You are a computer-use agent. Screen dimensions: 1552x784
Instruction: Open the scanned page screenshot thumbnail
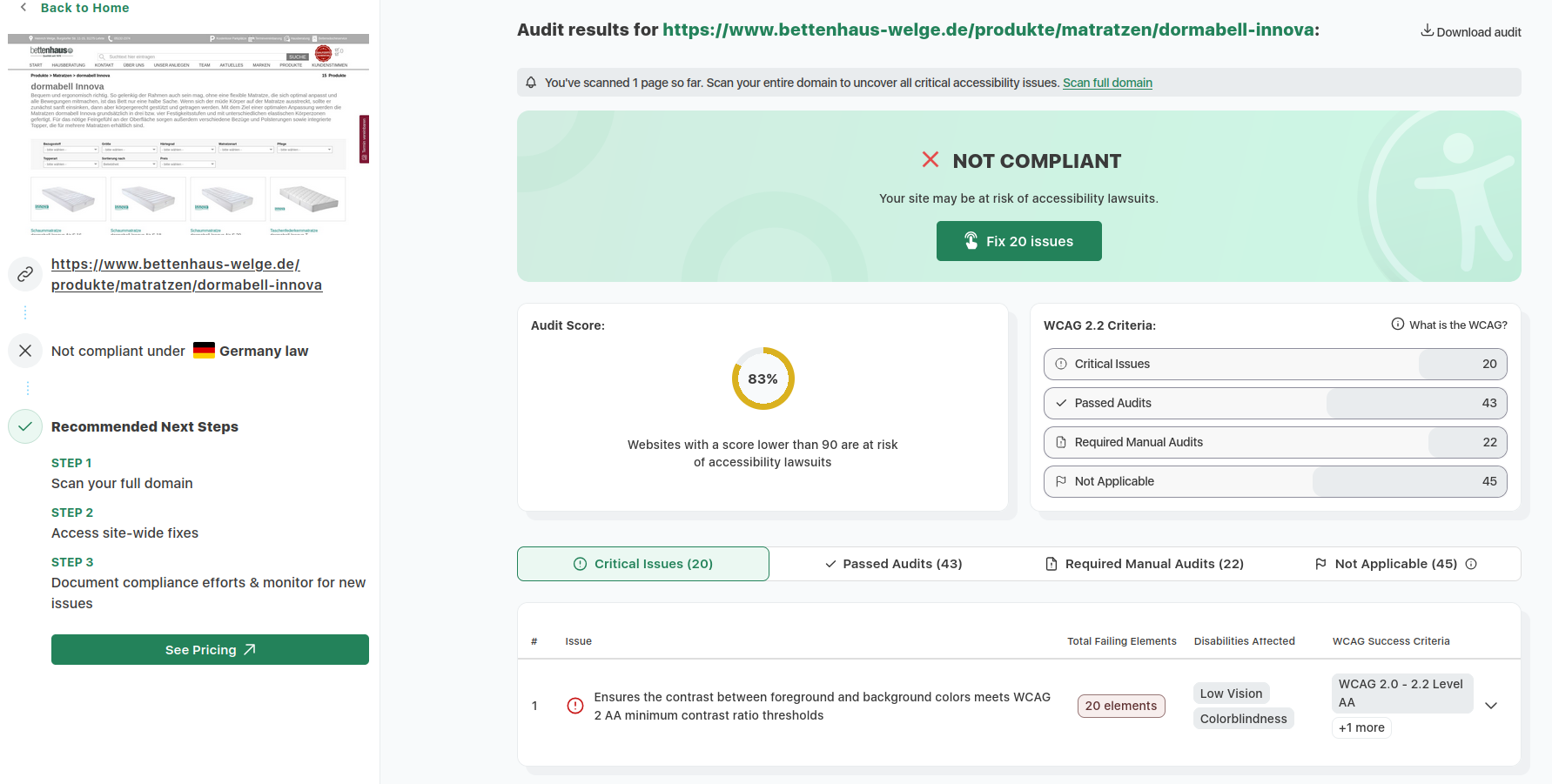[188, 135]
